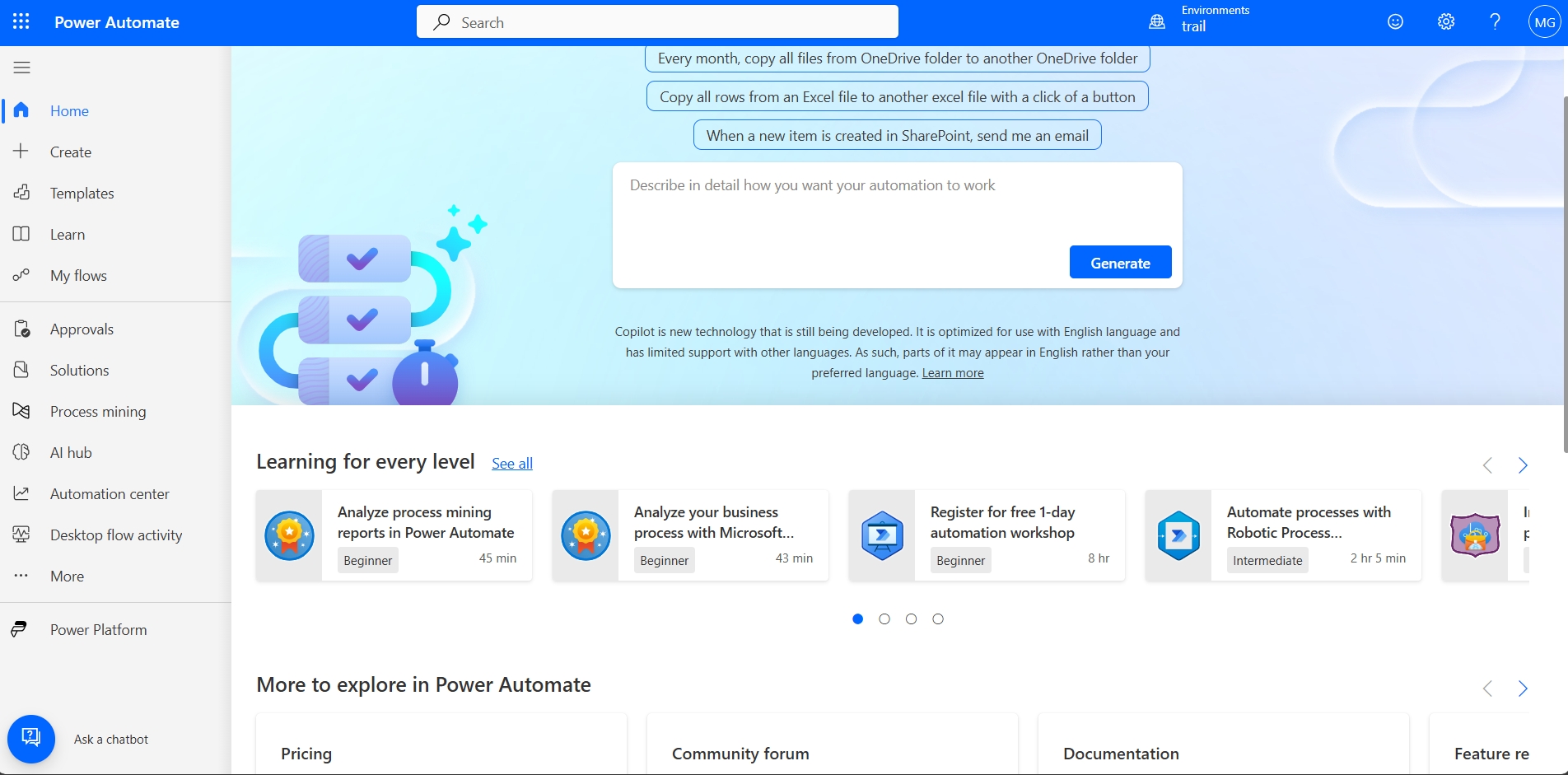Click the AI hub sidebar icon
This screenshot has height=775, width=1568.
click(x=21, y=452)
